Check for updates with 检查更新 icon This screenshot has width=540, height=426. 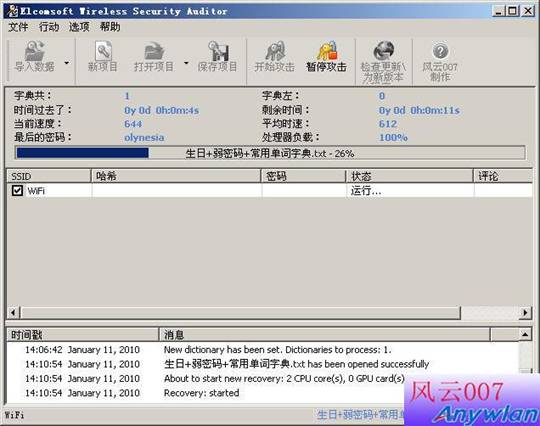coord(383,51)
